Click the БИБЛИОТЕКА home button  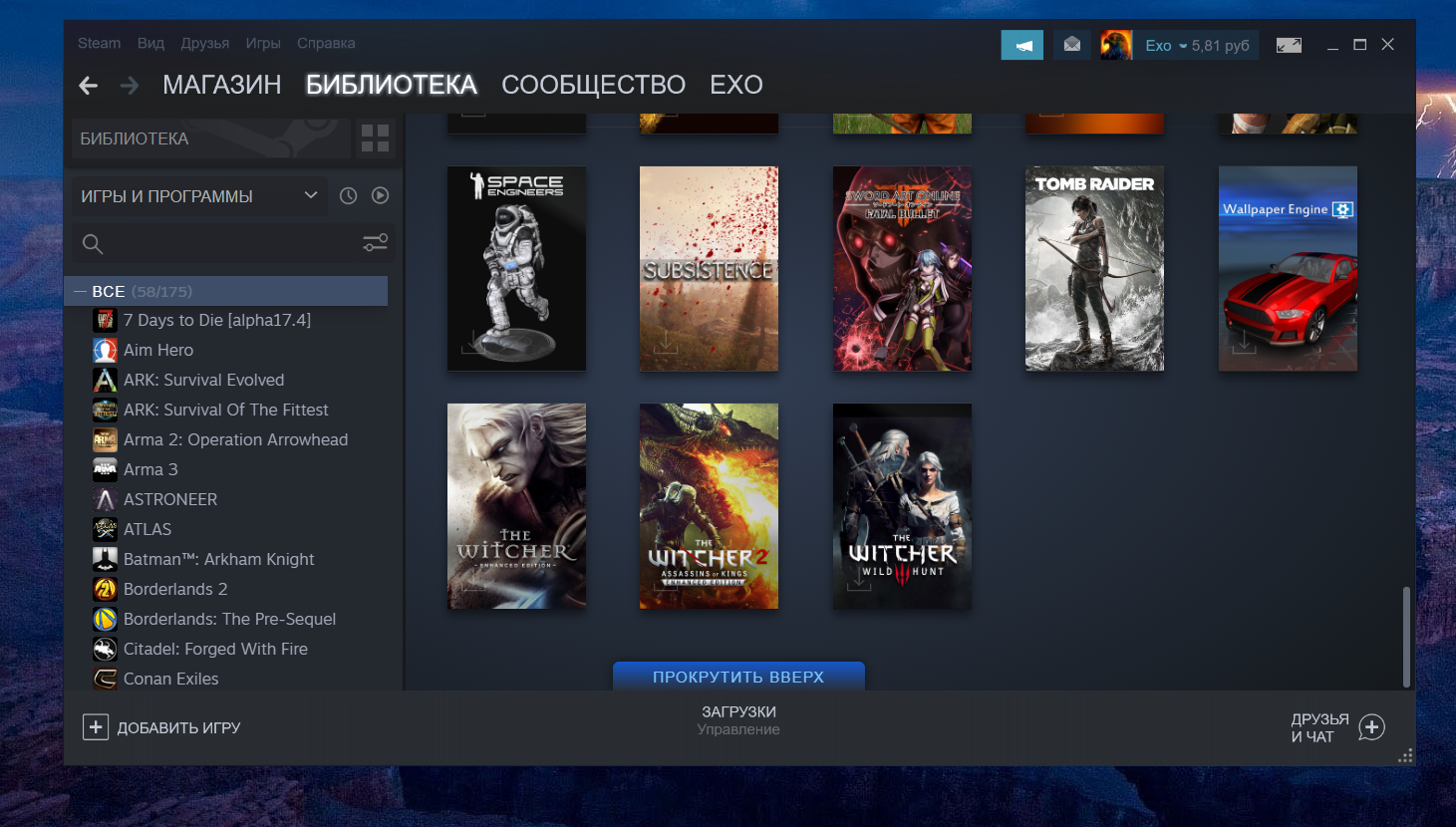210,138
